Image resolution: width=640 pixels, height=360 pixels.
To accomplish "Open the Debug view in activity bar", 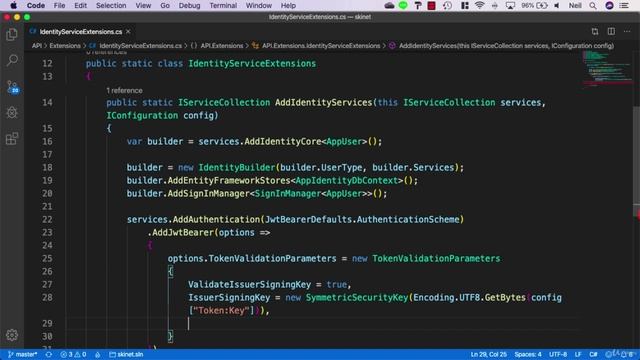I will pyautogui.click(x=12, y=113).
